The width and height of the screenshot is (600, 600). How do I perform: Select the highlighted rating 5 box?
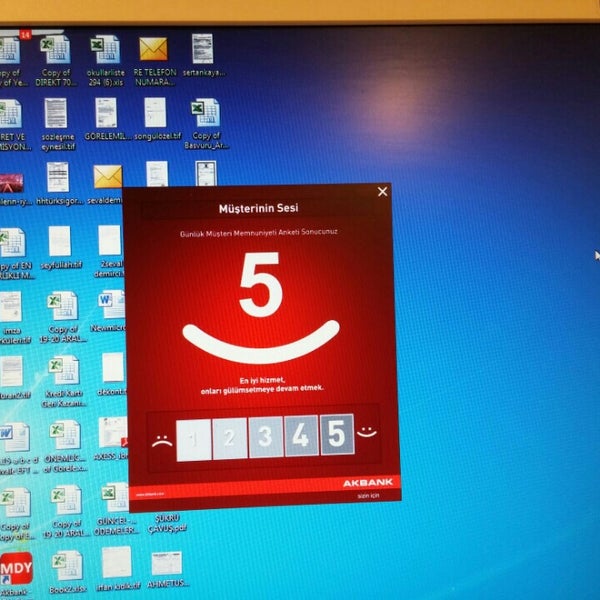click(337, 434)
